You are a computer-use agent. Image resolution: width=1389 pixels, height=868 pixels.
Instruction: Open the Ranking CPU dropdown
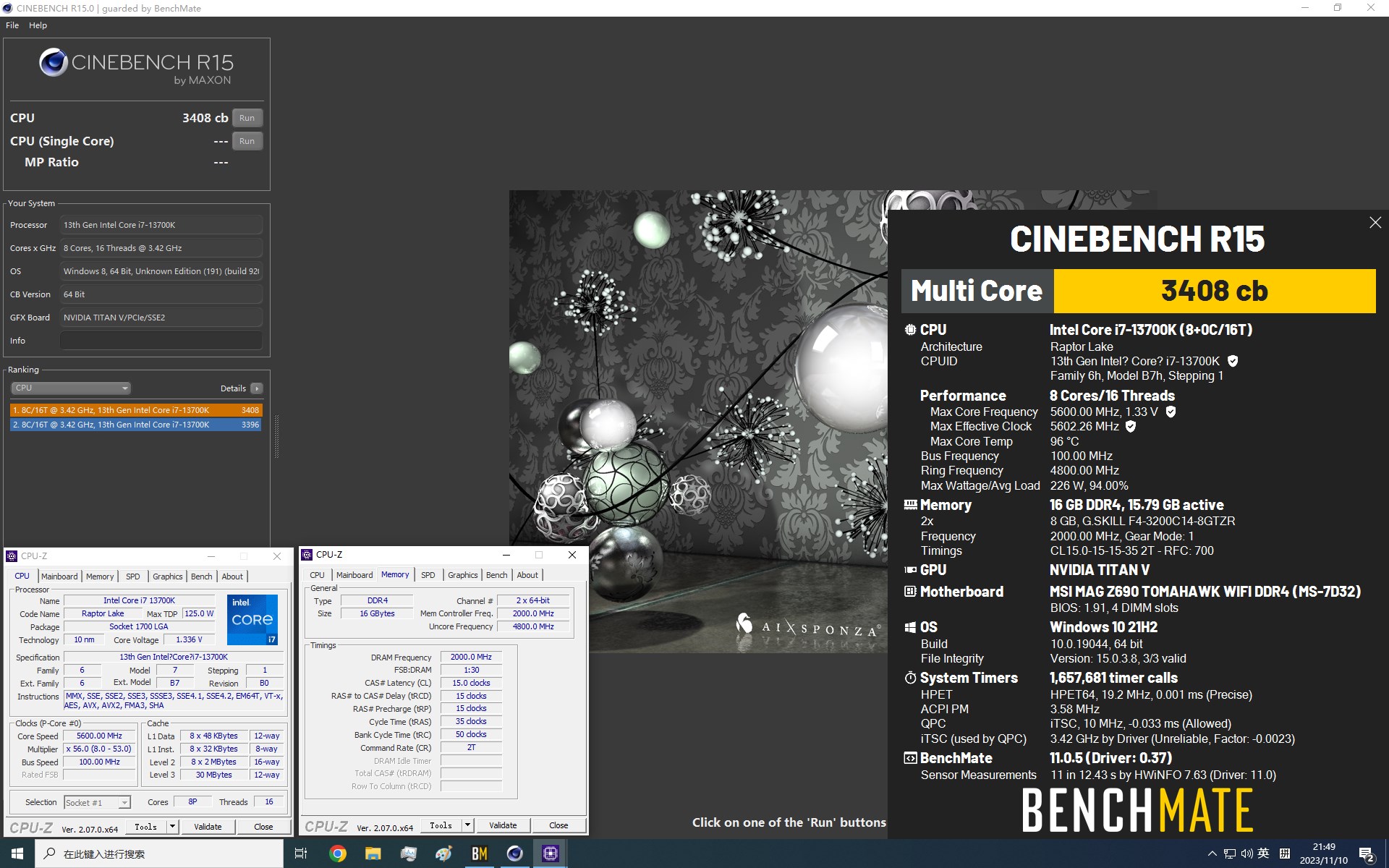click(71, 388)
